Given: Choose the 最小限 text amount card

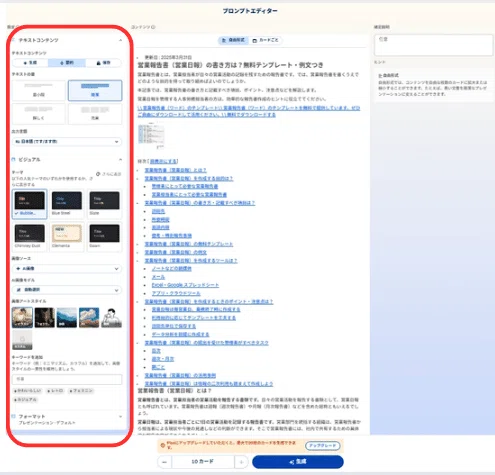Looking at the screenshot, I should coord(38,90).
